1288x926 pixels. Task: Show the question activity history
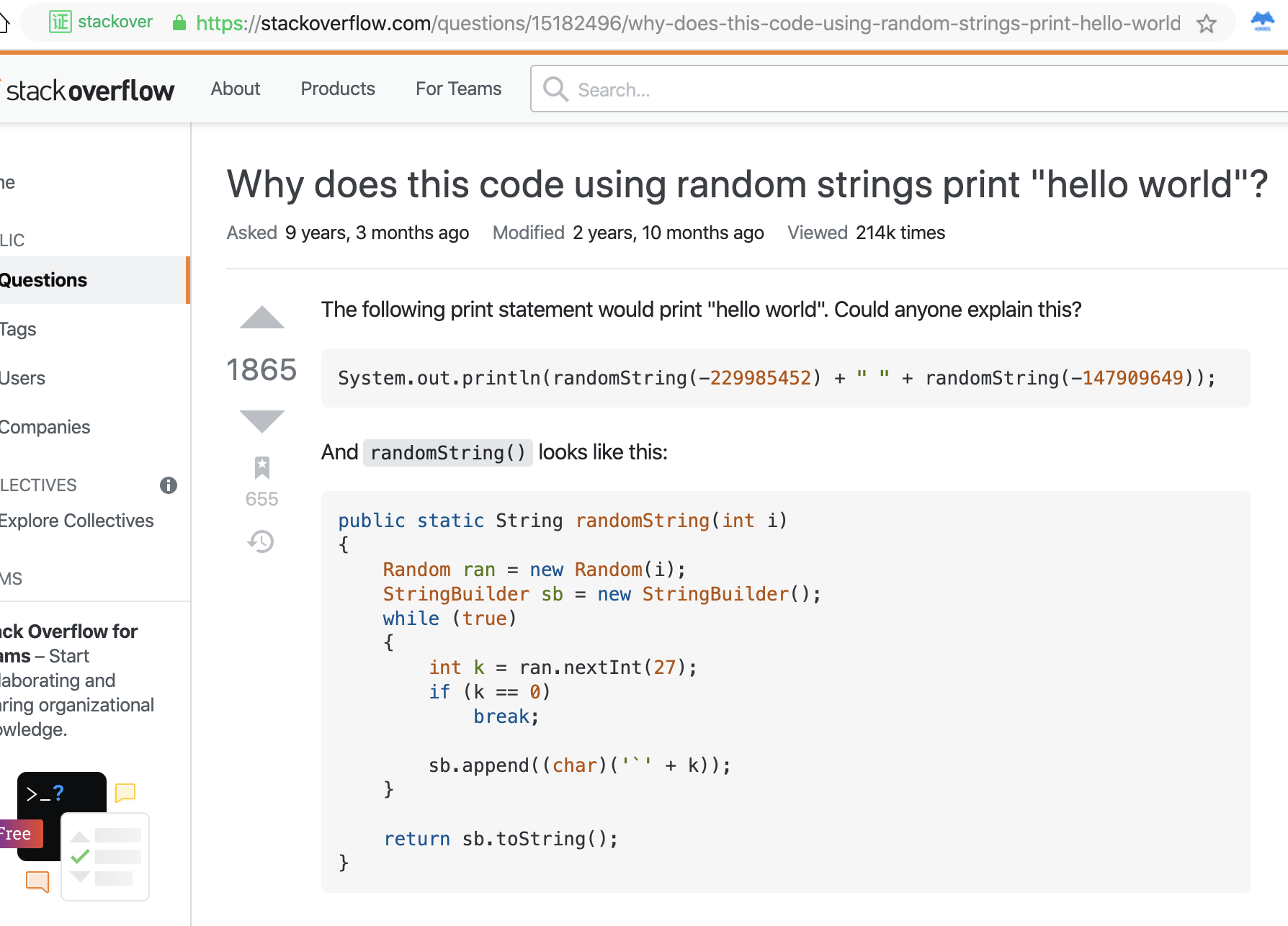click(261, 541)
